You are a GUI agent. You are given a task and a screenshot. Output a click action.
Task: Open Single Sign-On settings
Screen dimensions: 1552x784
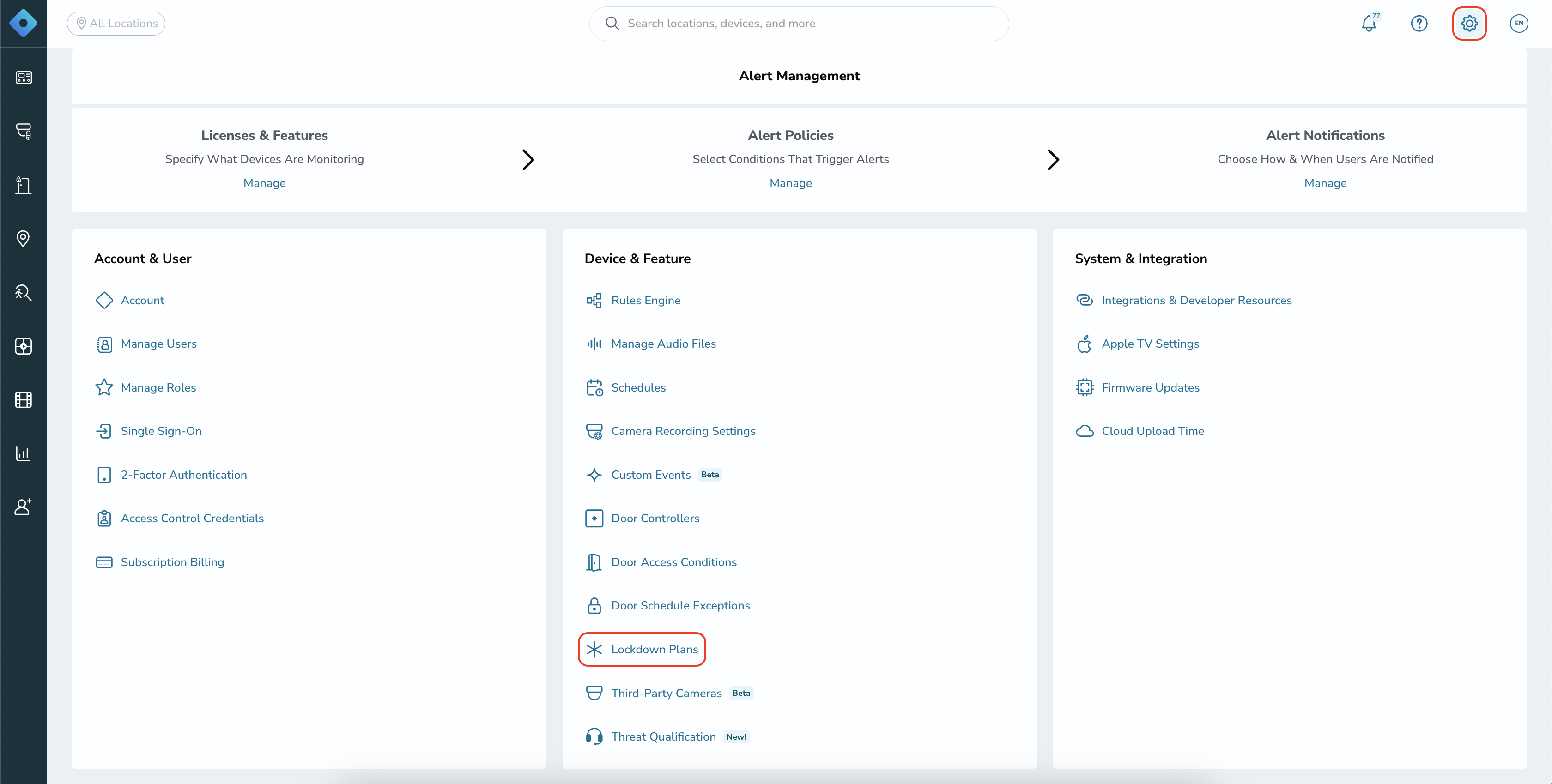coord(161,431)
